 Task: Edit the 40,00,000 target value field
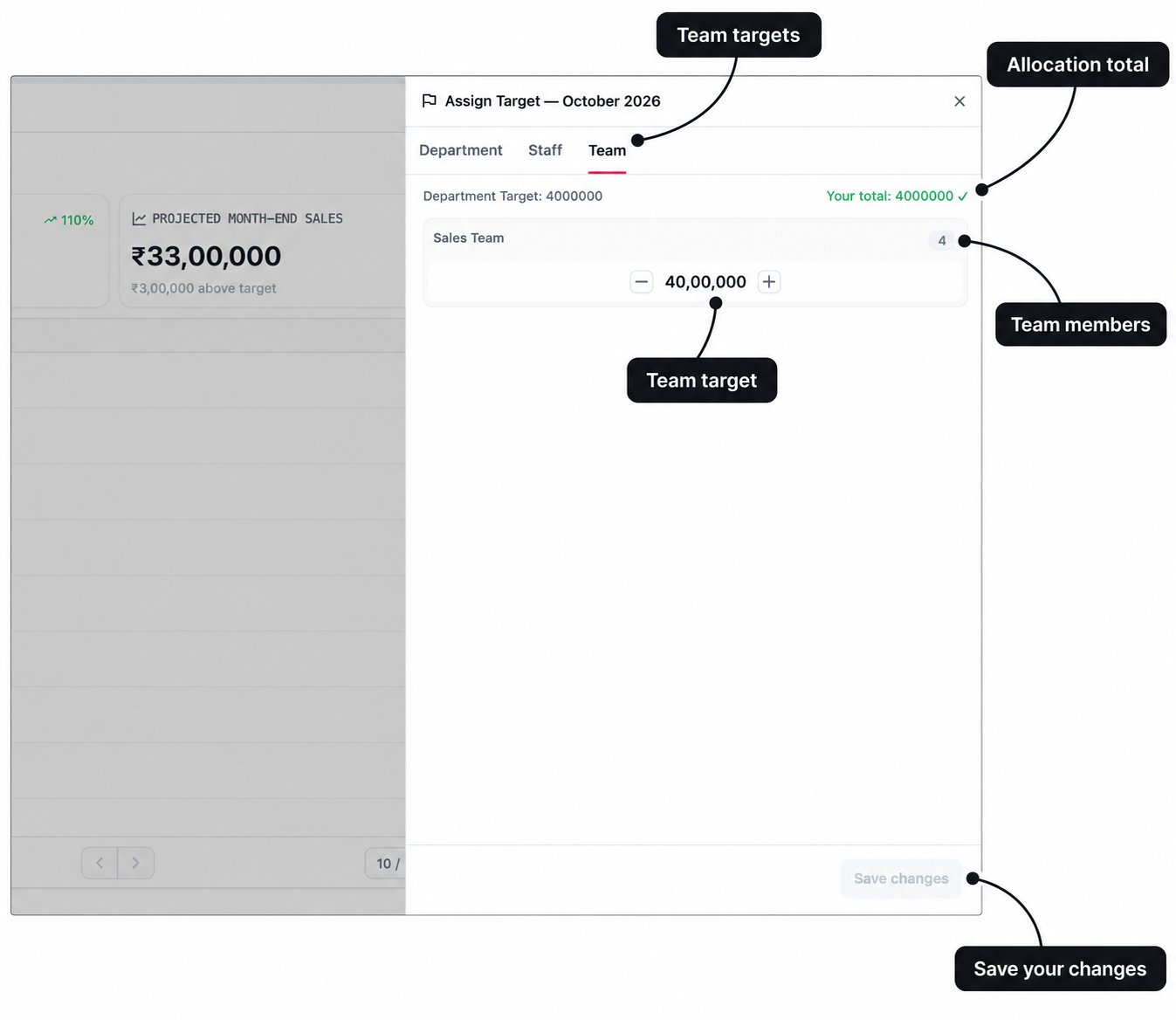pos(705,282)
